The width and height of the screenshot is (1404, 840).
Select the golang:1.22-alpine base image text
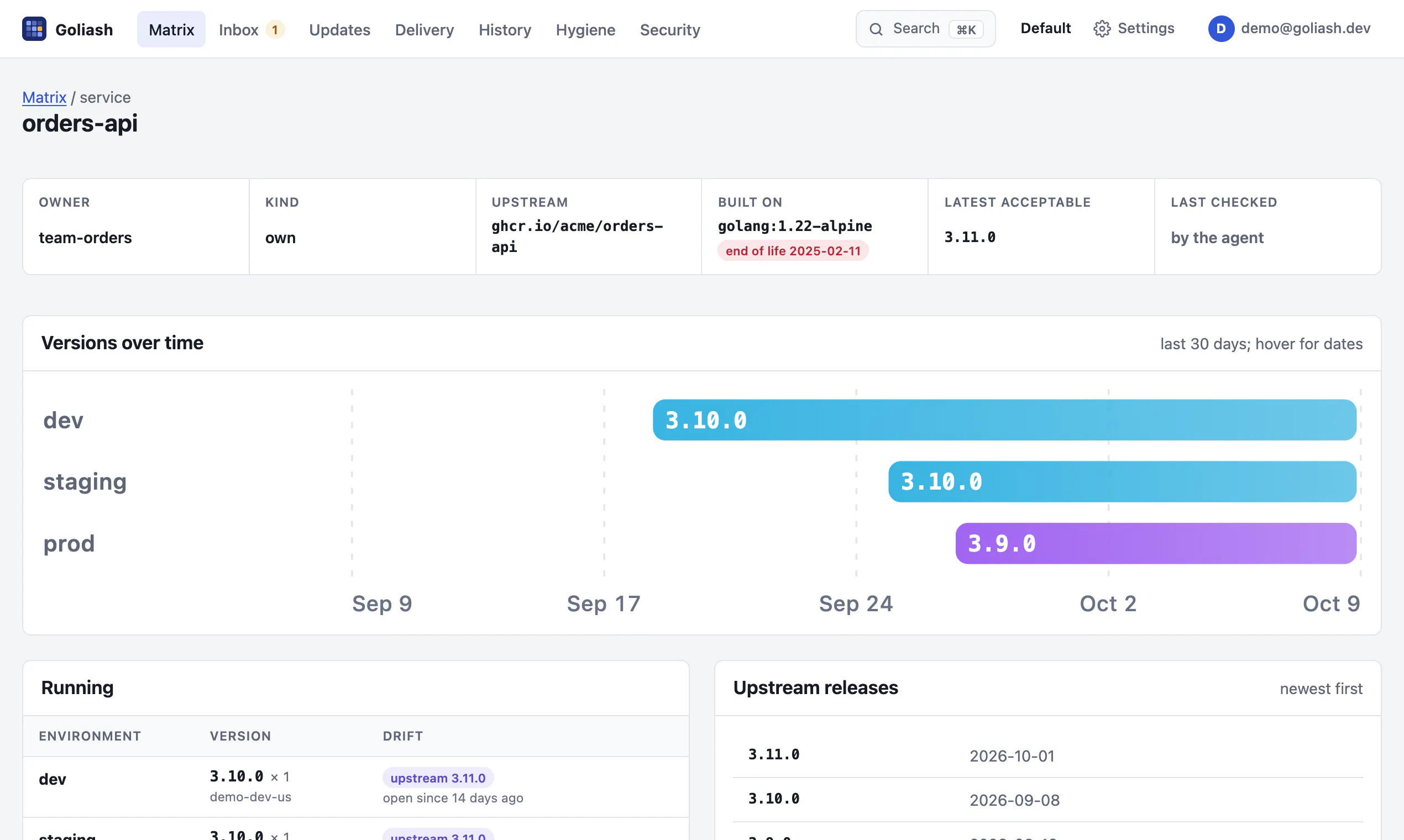pos(795,226)
